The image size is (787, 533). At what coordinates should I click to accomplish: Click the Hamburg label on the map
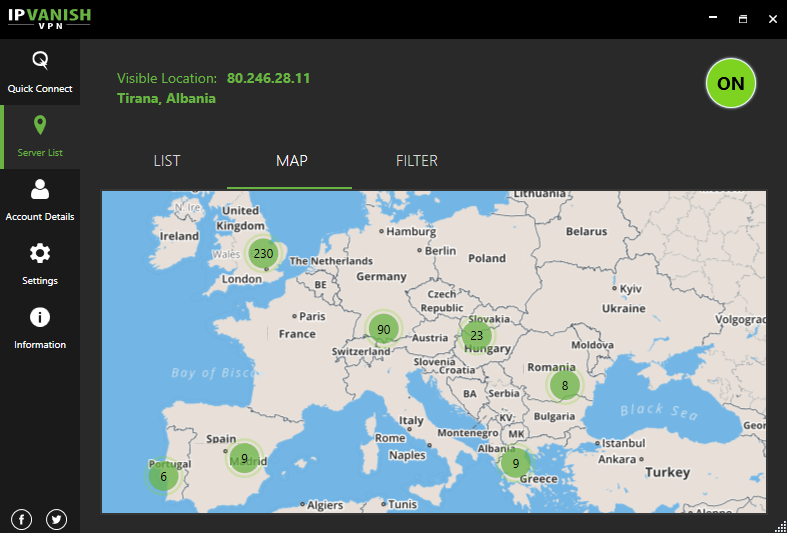pyautogui.click(x=411, y=231)
